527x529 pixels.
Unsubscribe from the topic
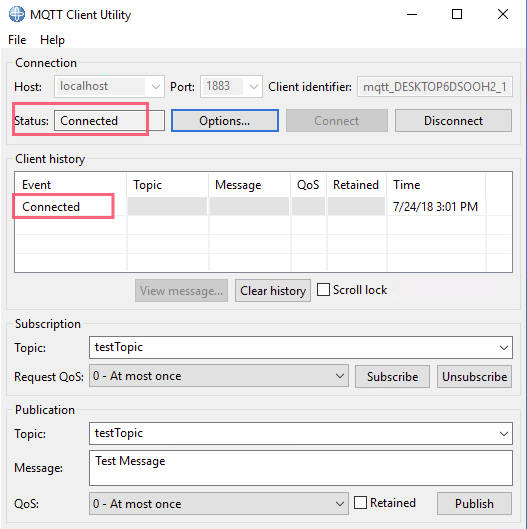(474, 377)
